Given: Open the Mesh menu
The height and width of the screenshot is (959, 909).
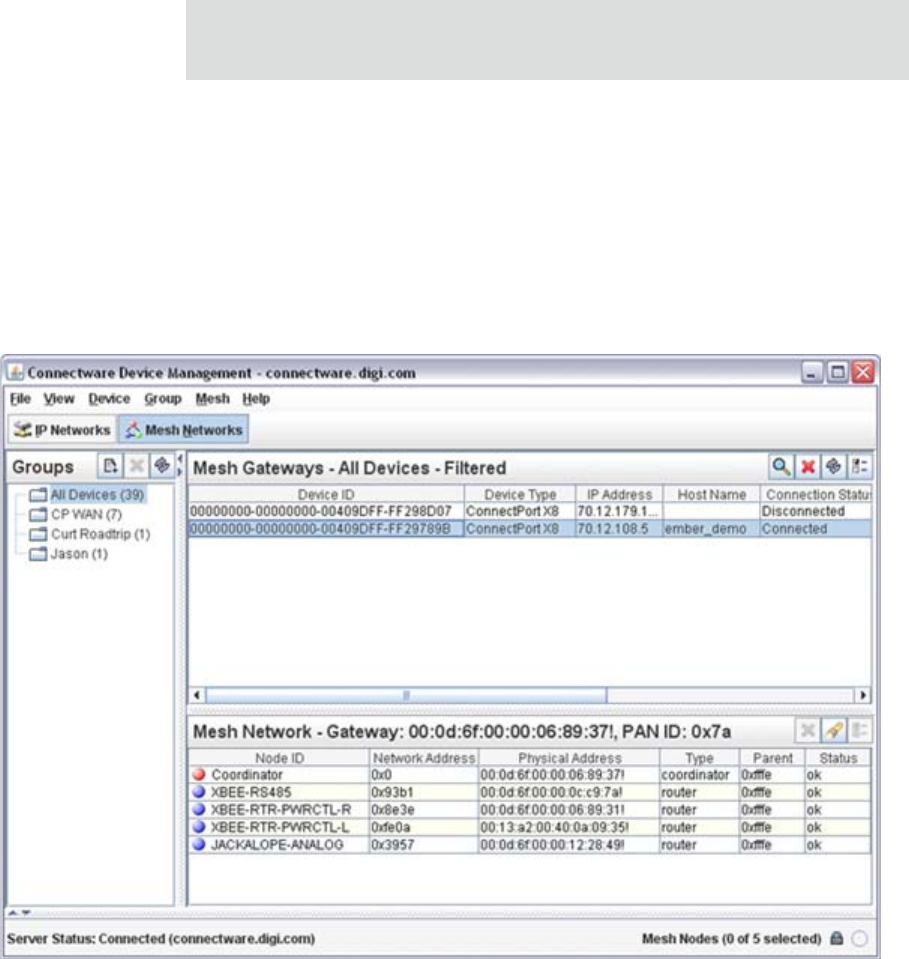Looking at the screenshot, I should (x=212, y=399).
